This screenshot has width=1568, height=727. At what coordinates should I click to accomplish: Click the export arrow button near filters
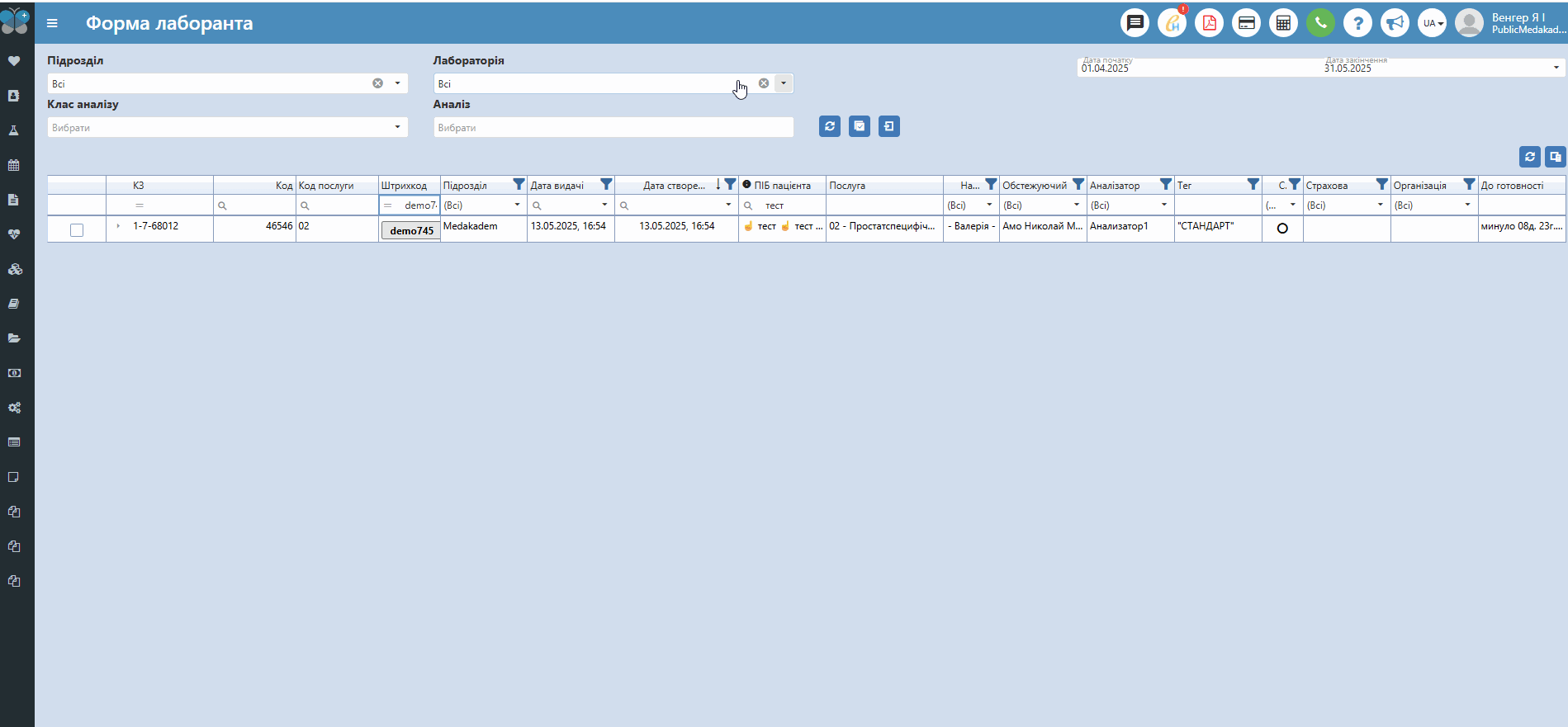pos(889,126)
